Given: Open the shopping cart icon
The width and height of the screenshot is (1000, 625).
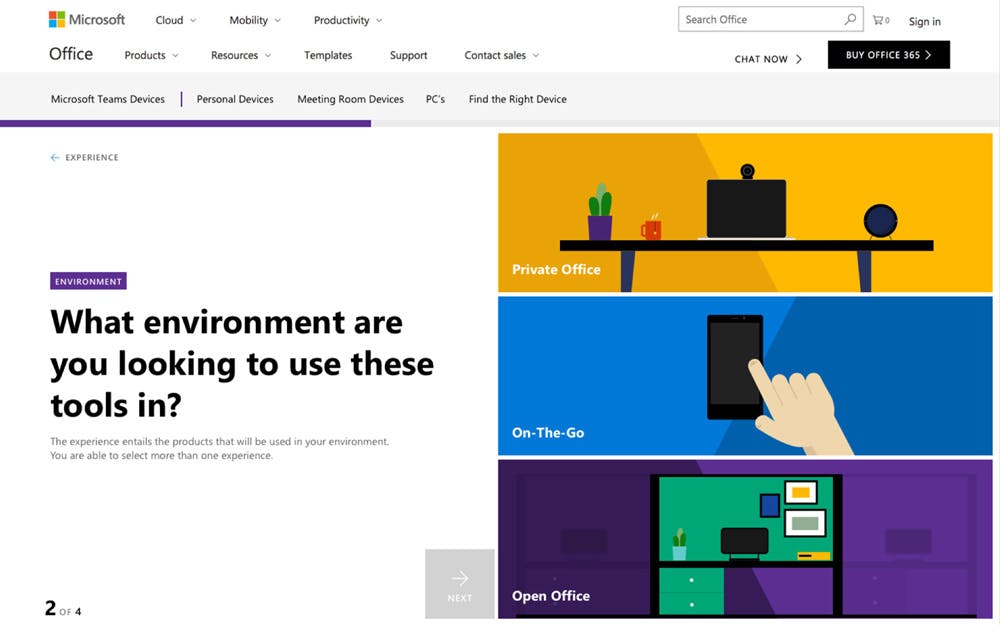Looking at the screenshot, I should 881,20.
